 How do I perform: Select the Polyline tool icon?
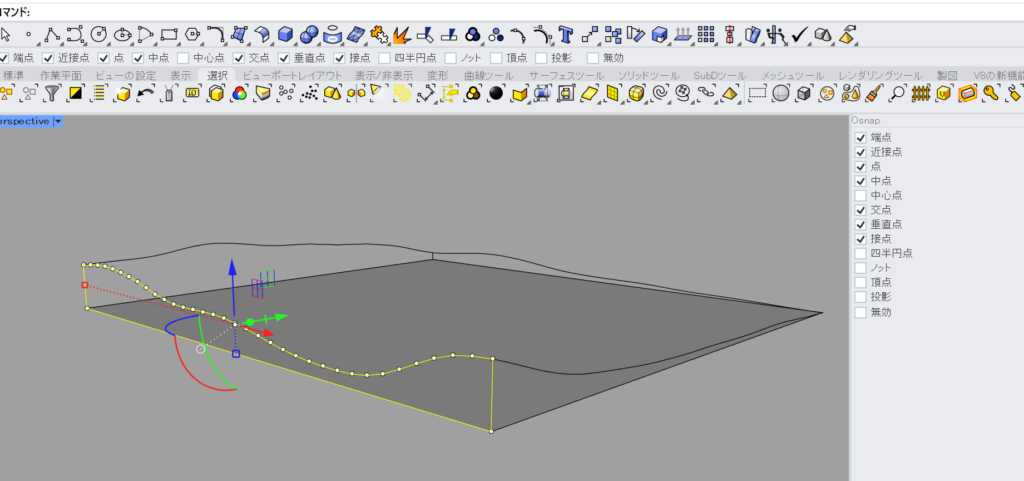[x=51, y=35]
